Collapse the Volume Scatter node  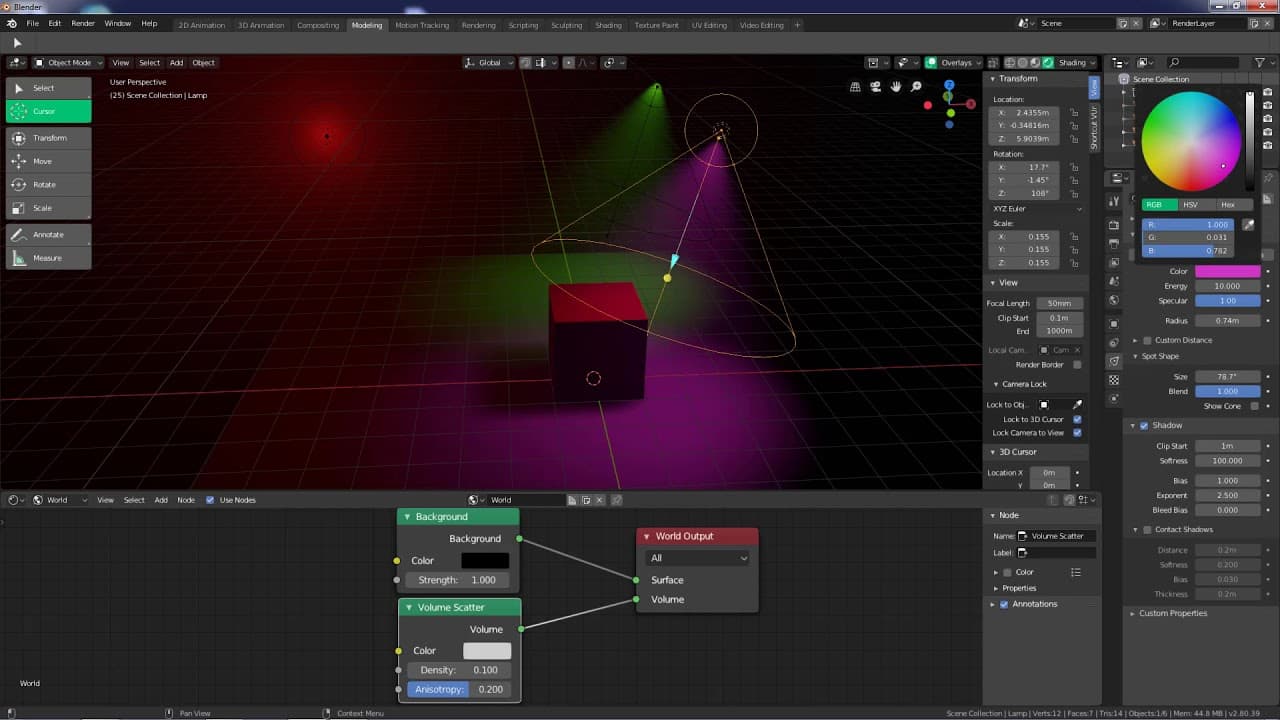(x=408, y=608)
